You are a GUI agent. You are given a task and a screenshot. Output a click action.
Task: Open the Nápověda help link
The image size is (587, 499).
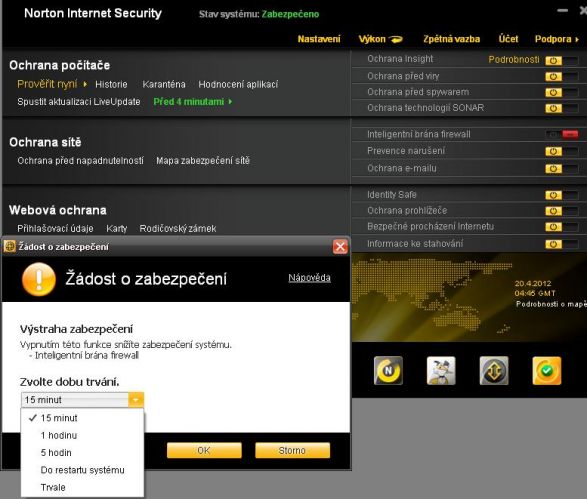click(309, 278)
